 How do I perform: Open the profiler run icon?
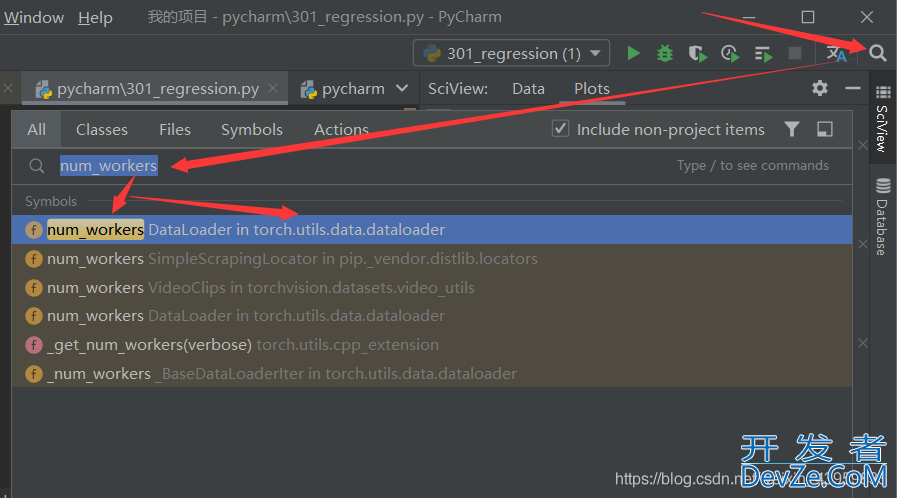coord(730,54)
